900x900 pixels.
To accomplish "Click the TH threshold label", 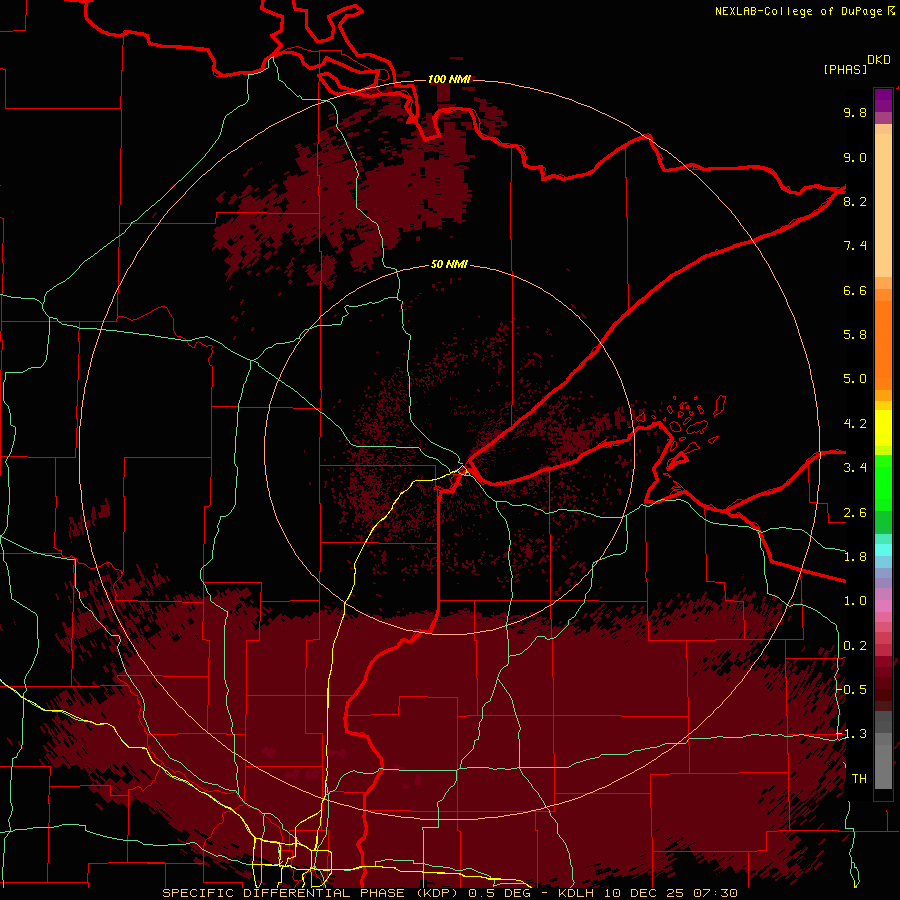I will tap(859, 779).
